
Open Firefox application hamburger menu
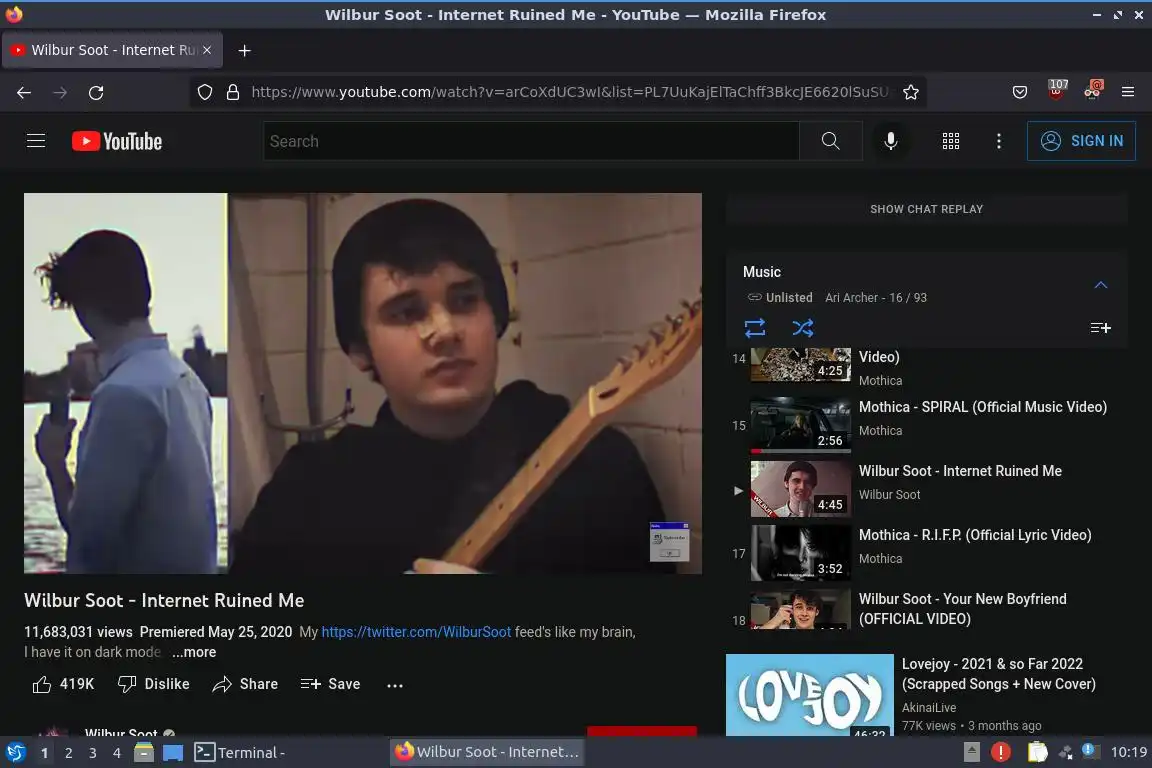1128,92
